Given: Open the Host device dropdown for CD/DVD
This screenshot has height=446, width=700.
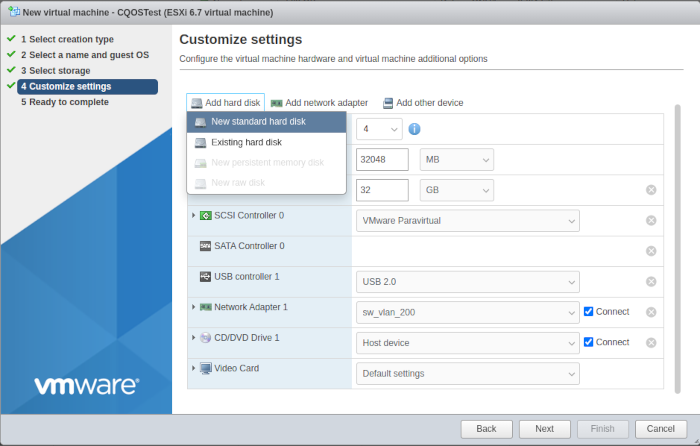Looking at the screenshot, I should pyautogui.click(x=467, y=343).
